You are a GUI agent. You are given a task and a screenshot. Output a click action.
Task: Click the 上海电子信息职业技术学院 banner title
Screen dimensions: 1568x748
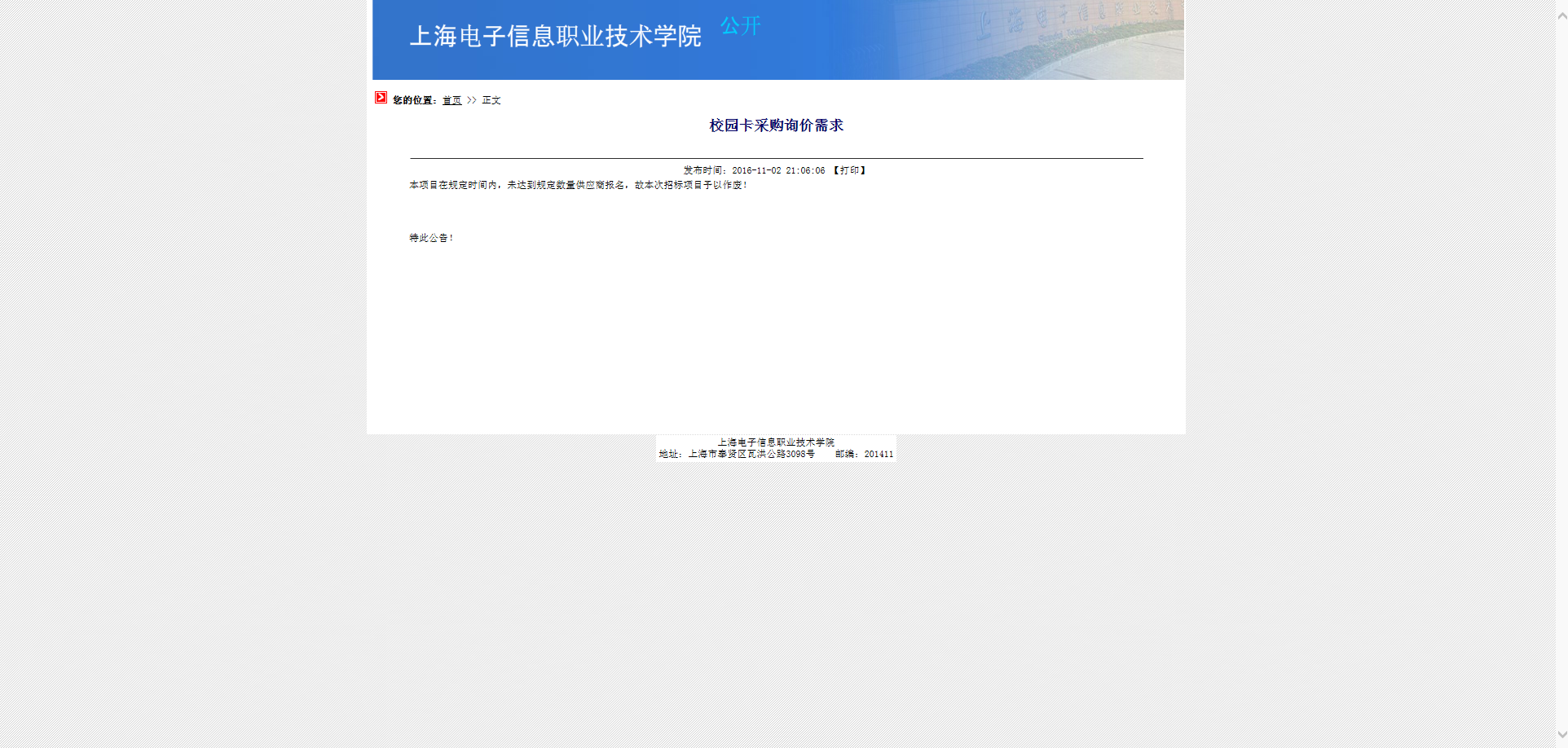pyautogui.click(x=555, y=37)
